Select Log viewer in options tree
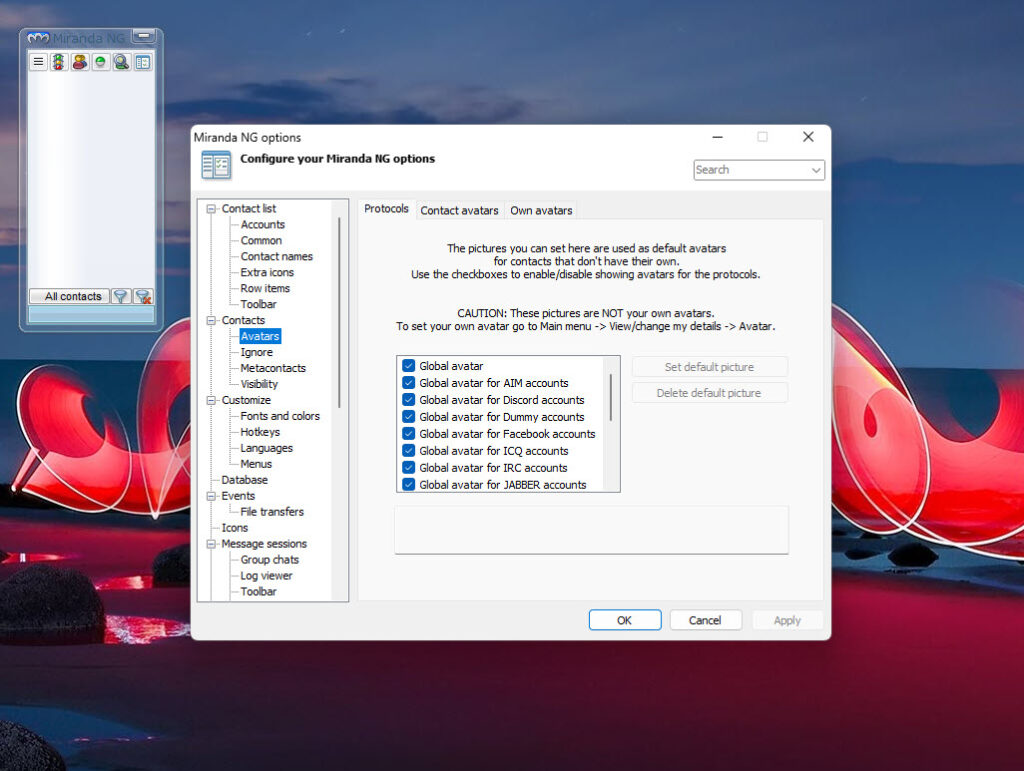This screenshot has width=1024, height=771. tap(266, 576)
